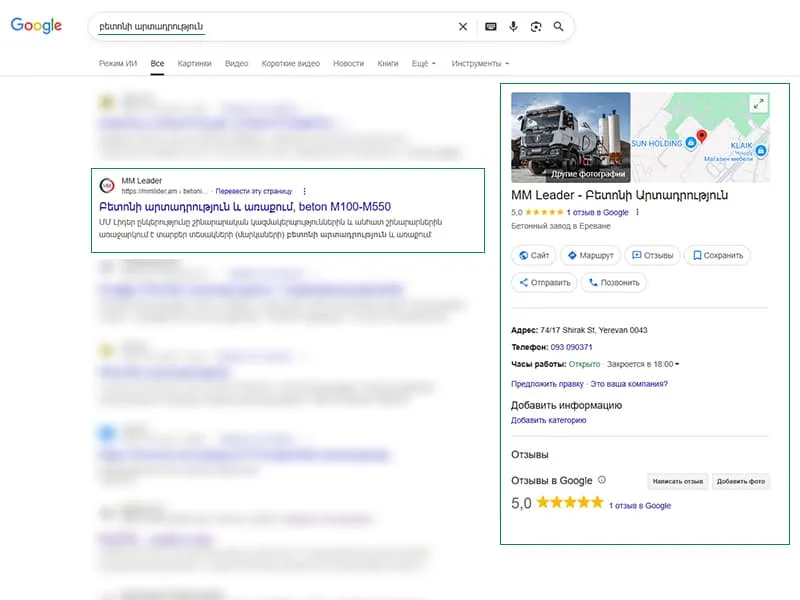Run search with the magnifier icon
Screen dimensions: 800x600
[x=559, y=27]
